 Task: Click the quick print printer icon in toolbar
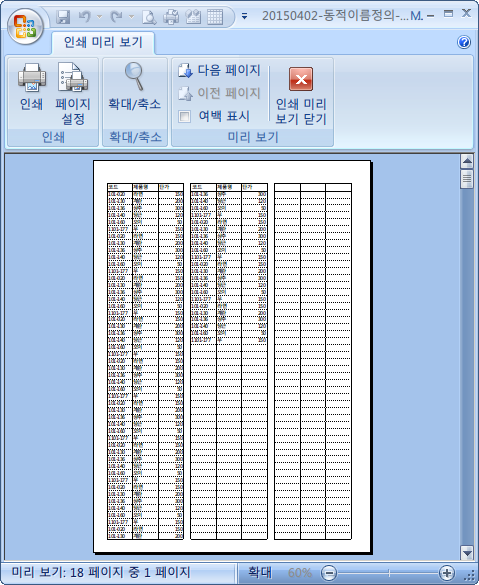tap(171, 17)
